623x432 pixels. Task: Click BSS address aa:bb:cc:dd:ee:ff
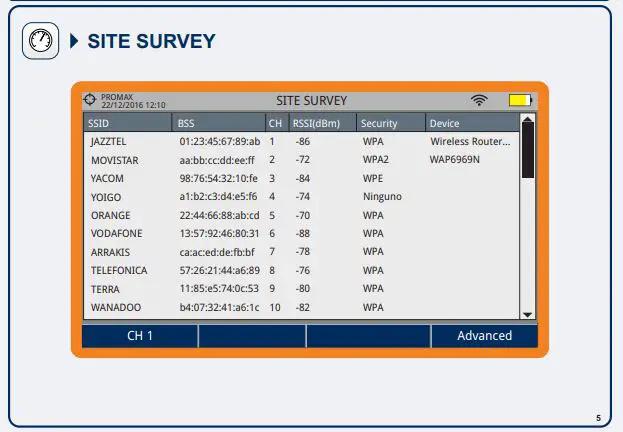217,160
